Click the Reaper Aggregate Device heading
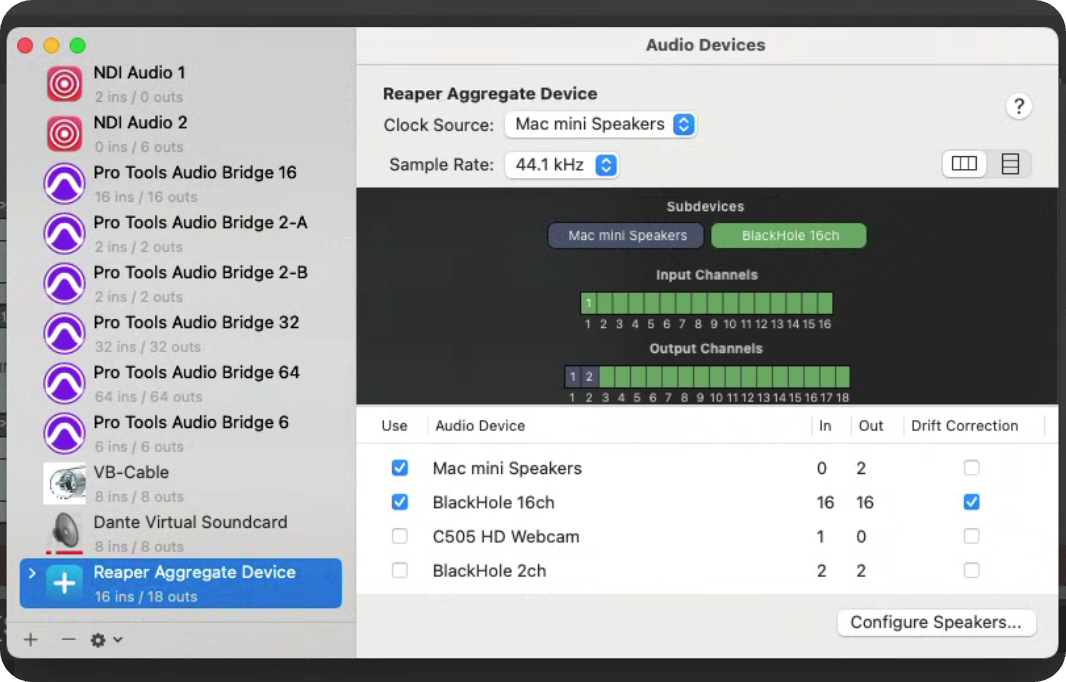1066x682 pixels. coord(490,94)
